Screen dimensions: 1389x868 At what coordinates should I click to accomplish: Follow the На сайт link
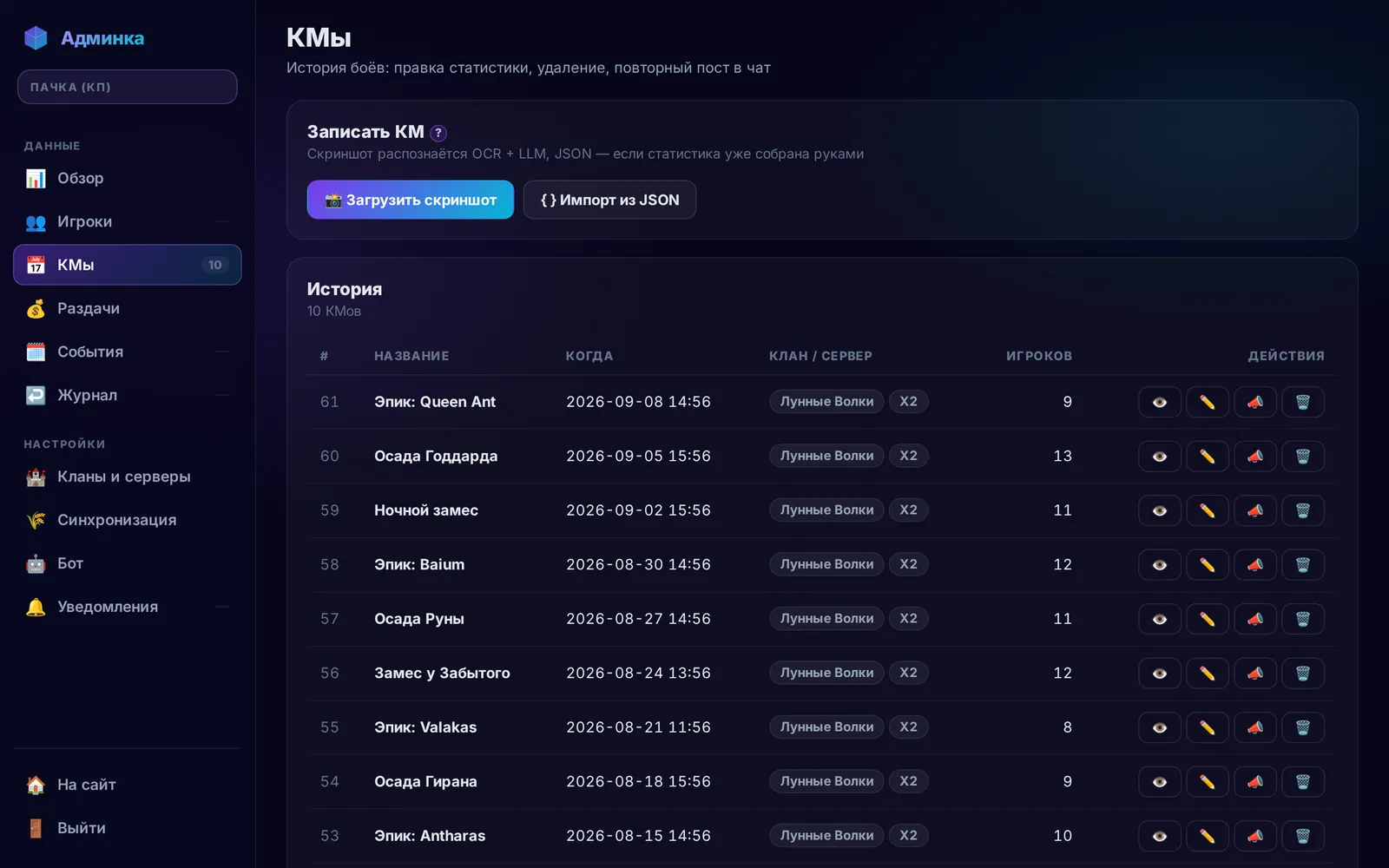click(128, 785)
